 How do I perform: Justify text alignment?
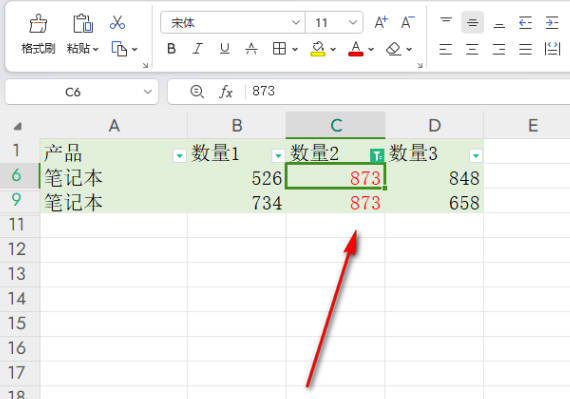coord(525,49)
